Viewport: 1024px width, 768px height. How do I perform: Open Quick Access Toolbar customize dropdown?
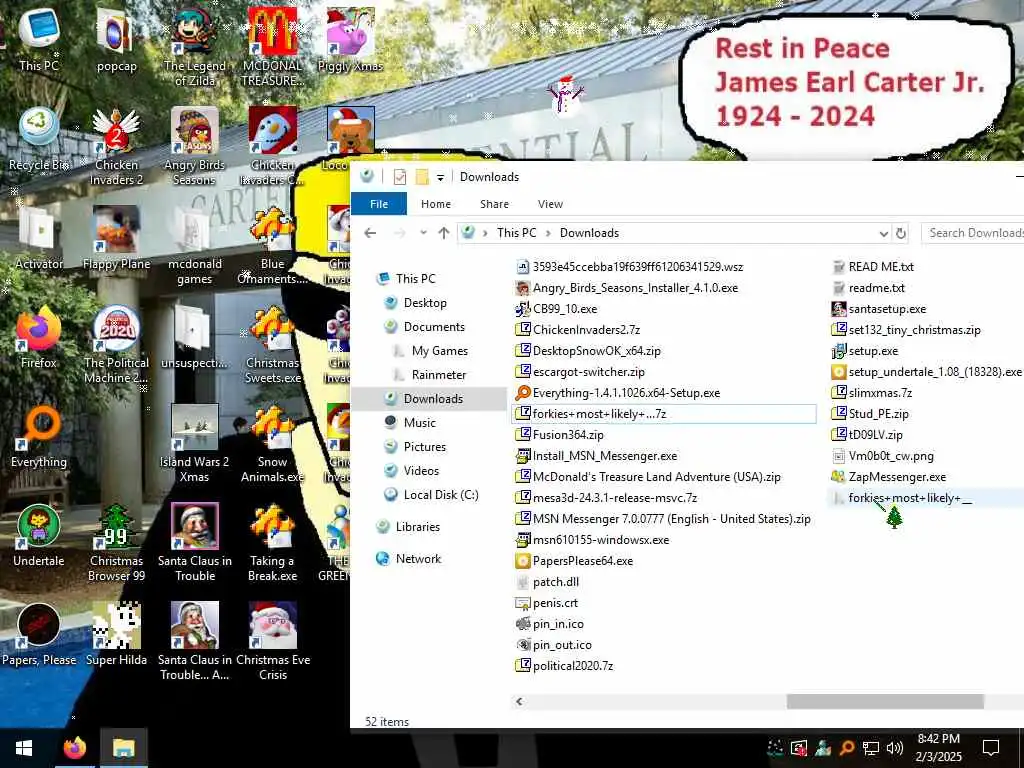click(x=440, y=177)
